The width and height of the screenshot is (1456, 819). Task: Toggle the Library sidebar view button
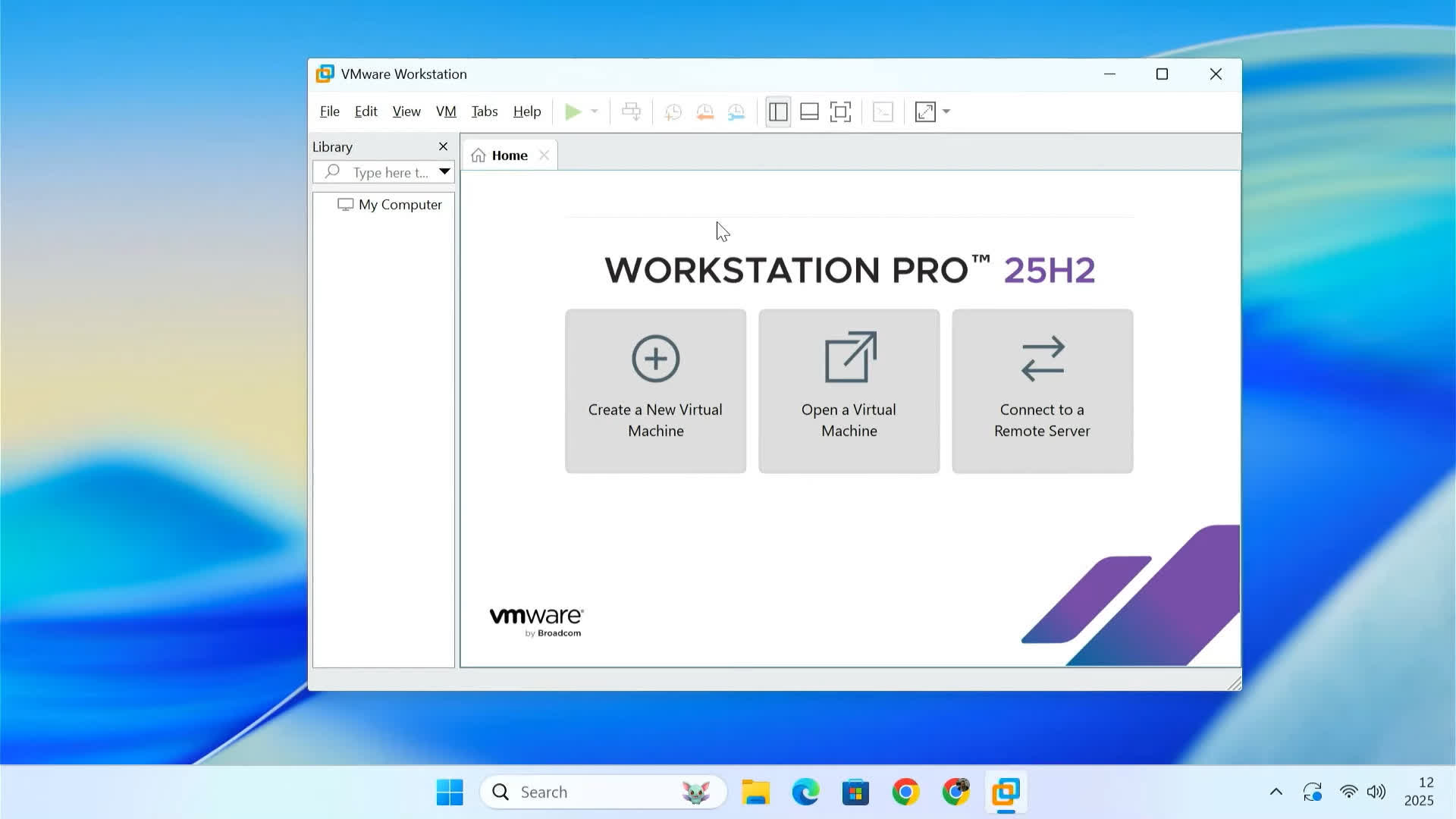click(x=778, y=112)
